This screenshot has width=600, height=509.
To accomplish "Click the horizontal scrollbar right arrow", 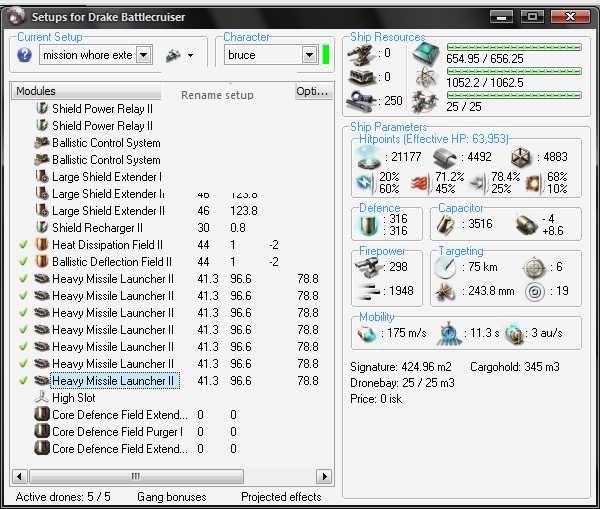I will (324, 476).
